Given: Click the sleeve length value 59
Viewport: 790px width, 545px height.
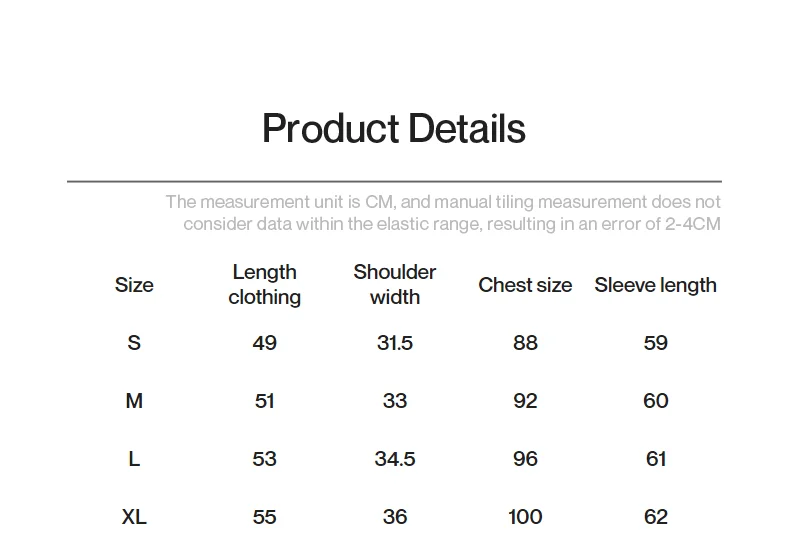Looking at the screenshot, I should pos(656,343).
